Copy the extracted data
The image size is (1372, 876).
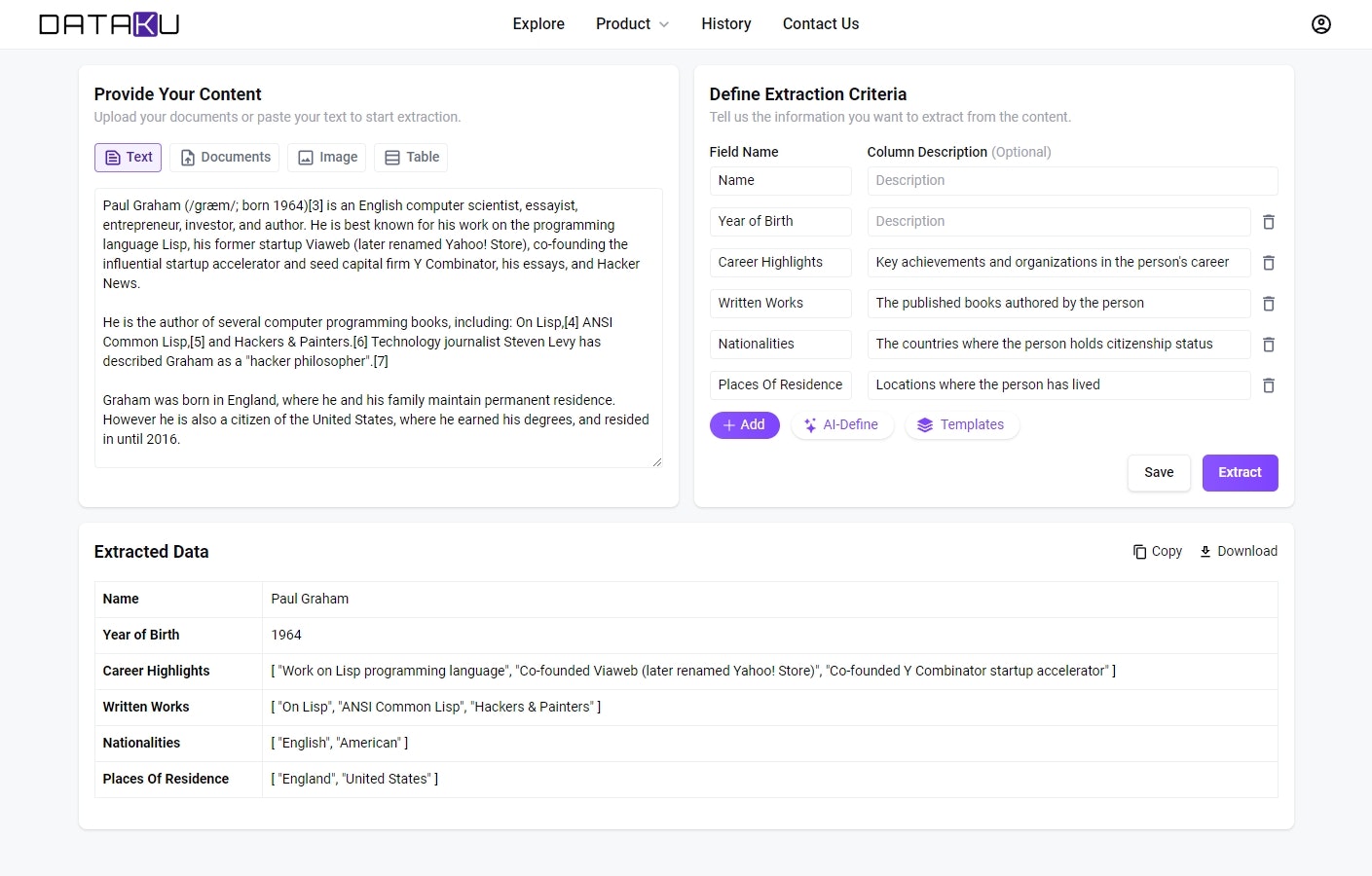1157,551
